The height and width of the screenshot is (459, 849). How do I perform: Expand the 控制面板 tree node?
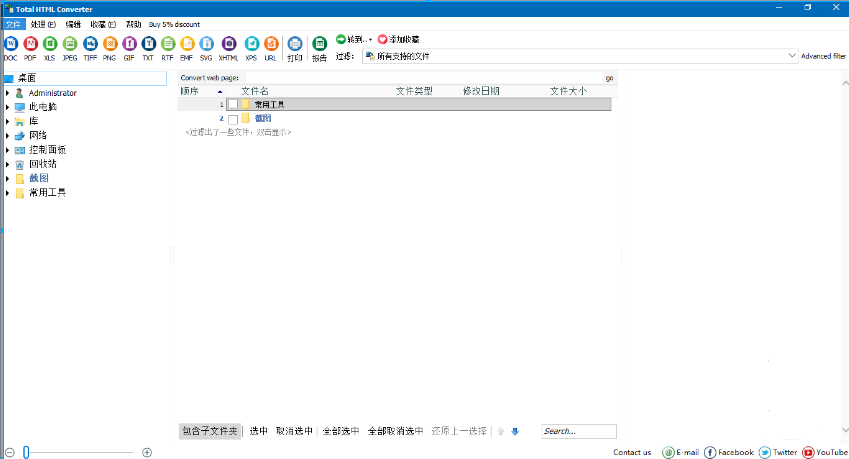(x=8, y=150)
